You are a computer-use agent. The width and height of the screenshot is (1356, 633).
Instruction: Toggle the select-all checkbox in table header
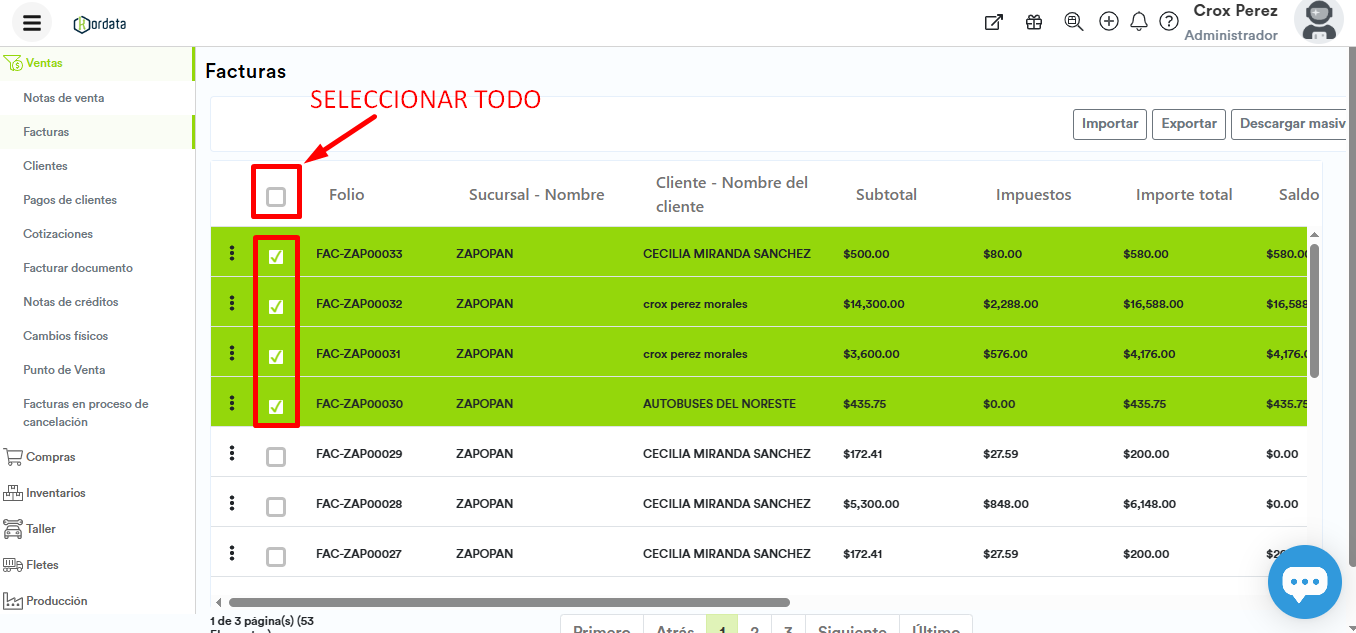[x=276, y=197]
